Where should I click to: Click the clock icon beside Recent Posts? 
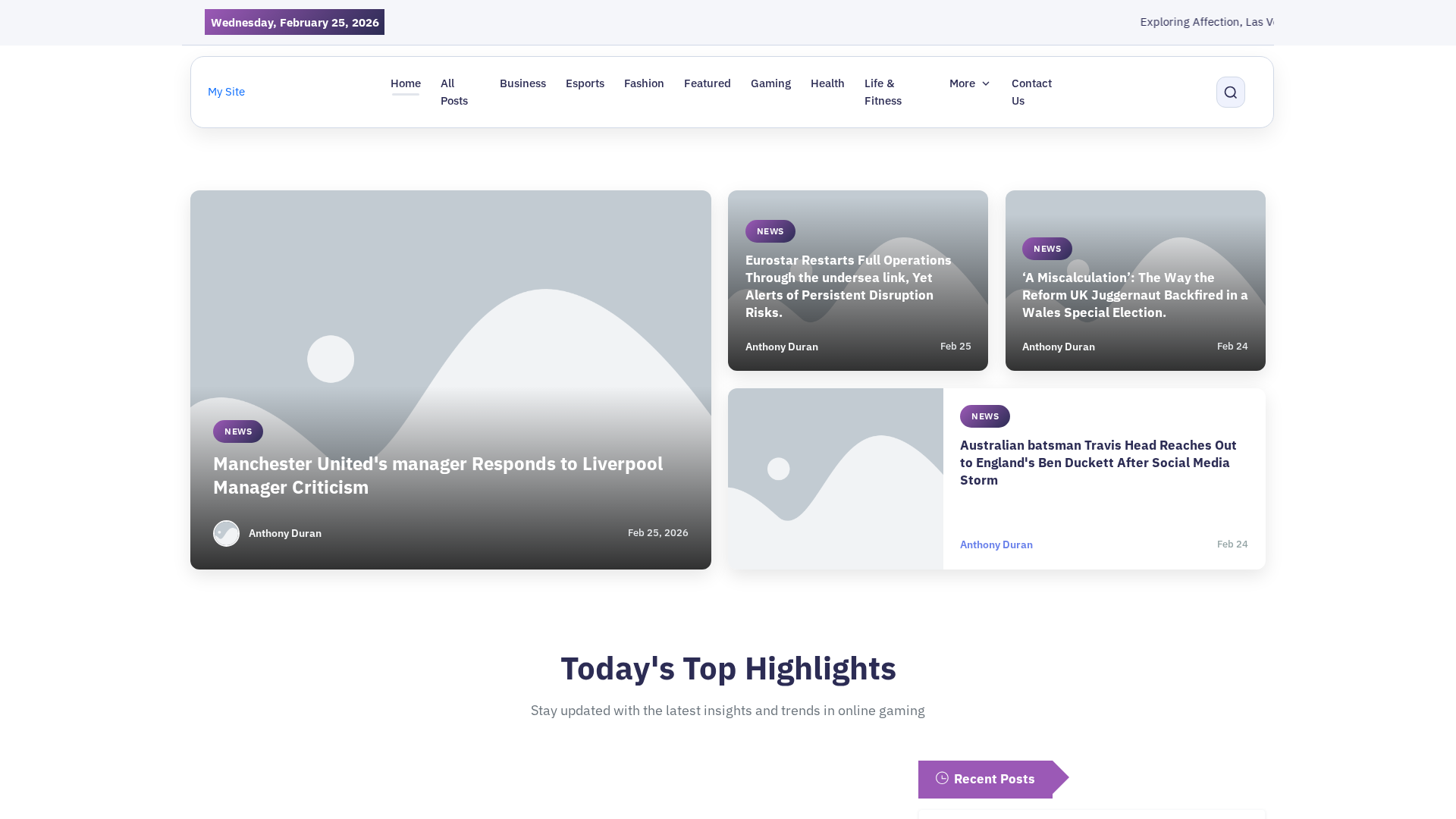[x=942, y=778]
